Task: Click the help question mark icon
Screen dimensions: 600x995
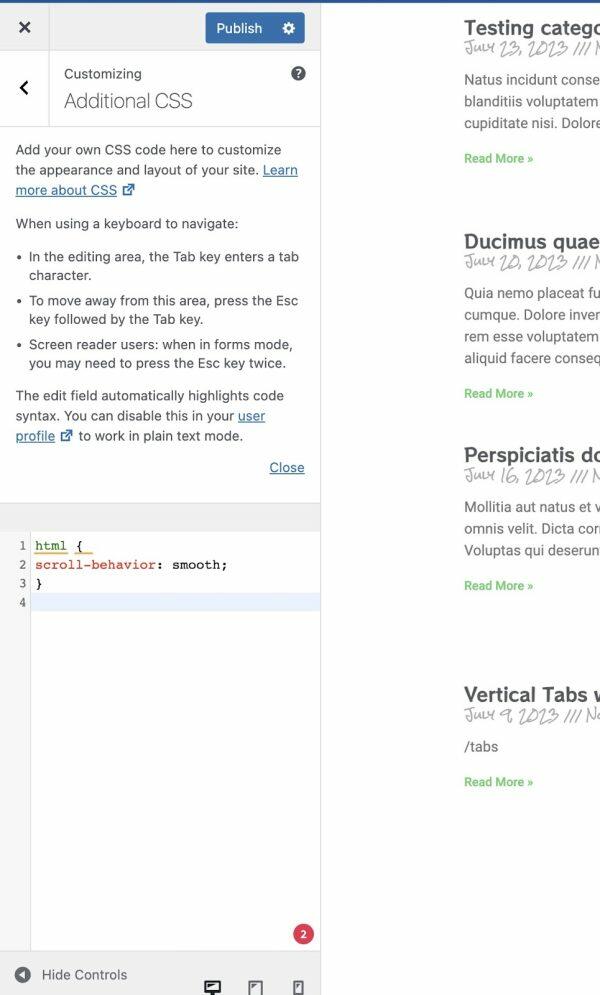Action: tap(296, 72)
